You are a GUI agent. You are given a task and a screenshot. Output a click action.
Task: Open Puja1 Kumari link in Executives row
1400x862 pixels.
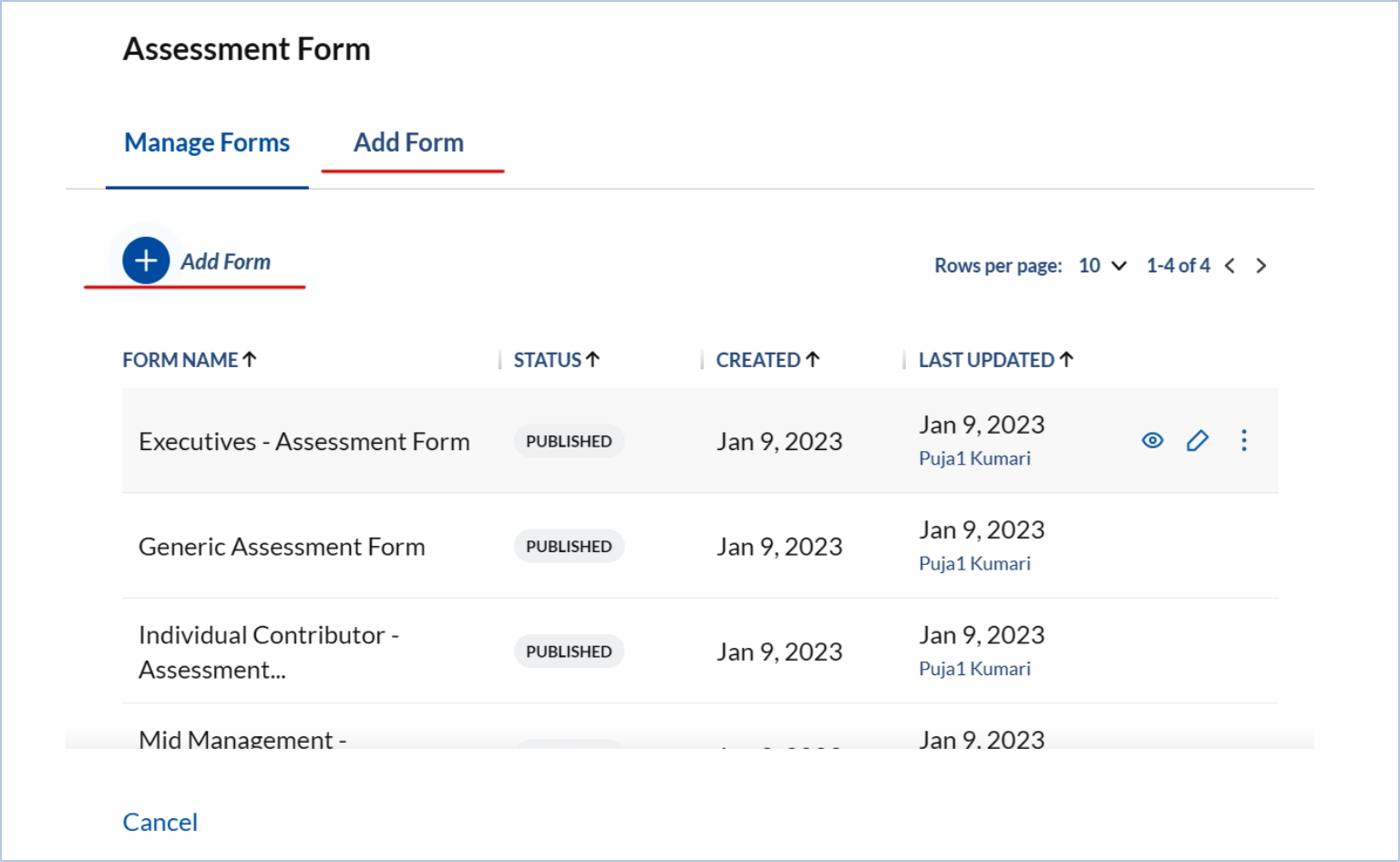pyautogui.click(x=974, y=458)
